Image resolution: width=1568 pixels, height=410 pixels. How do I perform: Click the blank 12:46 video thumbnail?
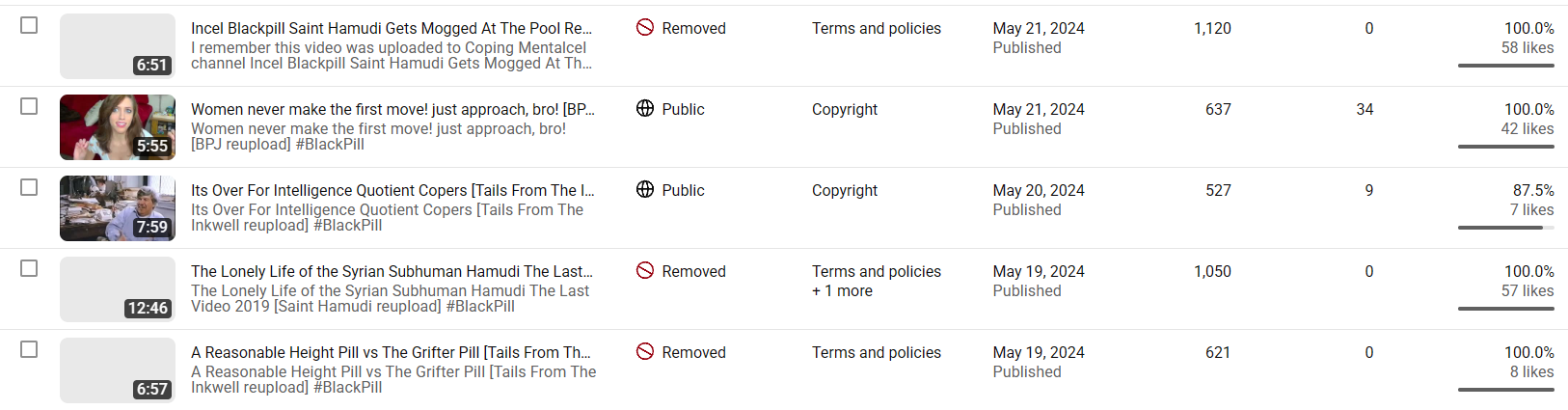[x=118, y=289]
